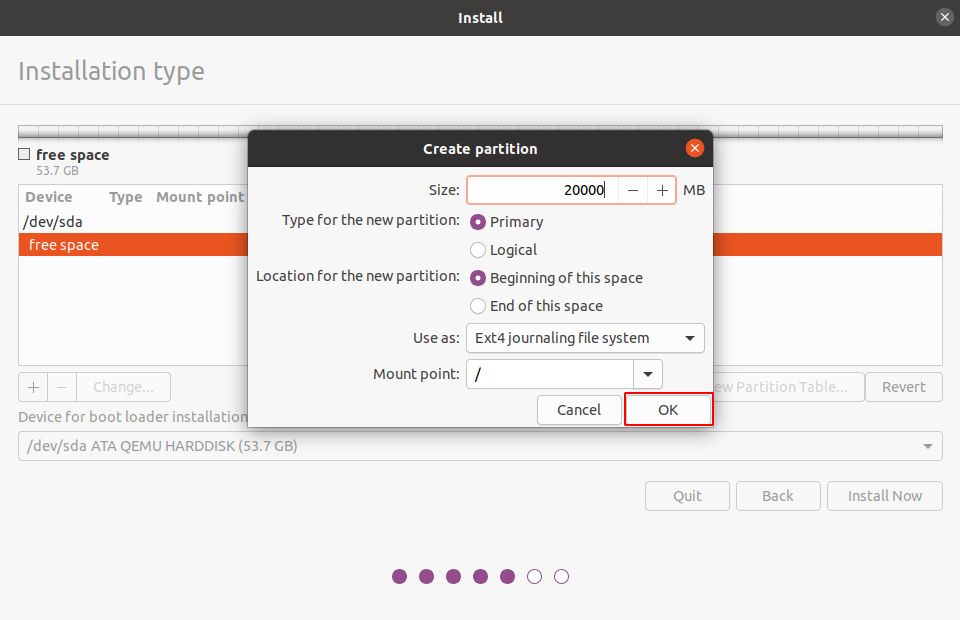Cancel the partition creation
The height and width of the screenshot is (620, 960).
tap(579, 410)
